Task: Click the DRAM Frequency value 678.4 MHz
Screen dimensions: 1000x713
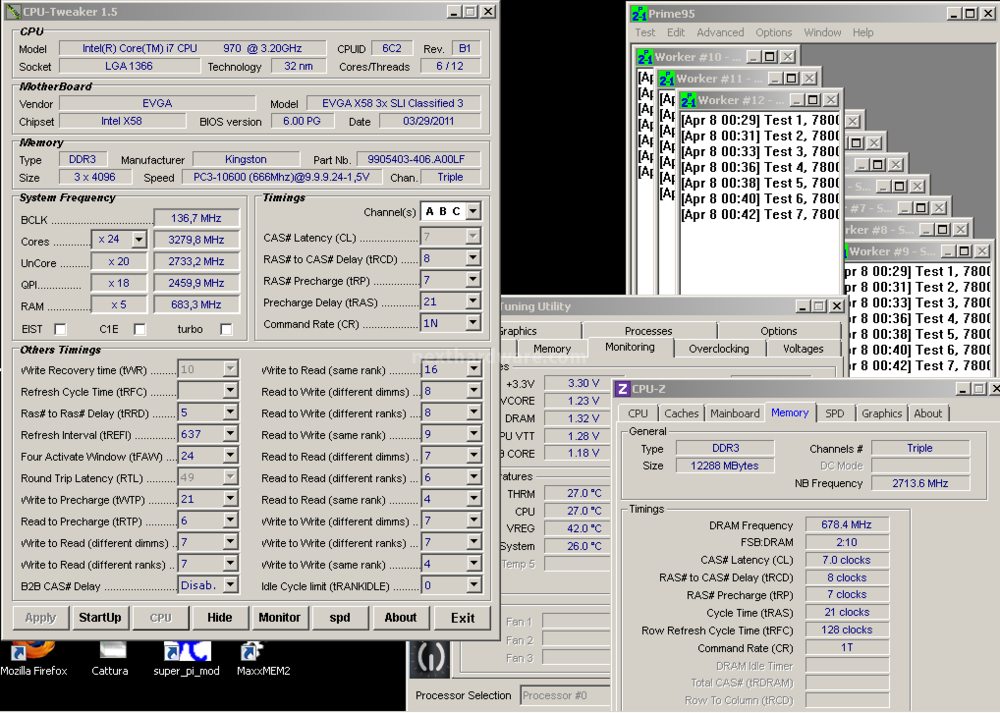Action: [x=846, y=524]
